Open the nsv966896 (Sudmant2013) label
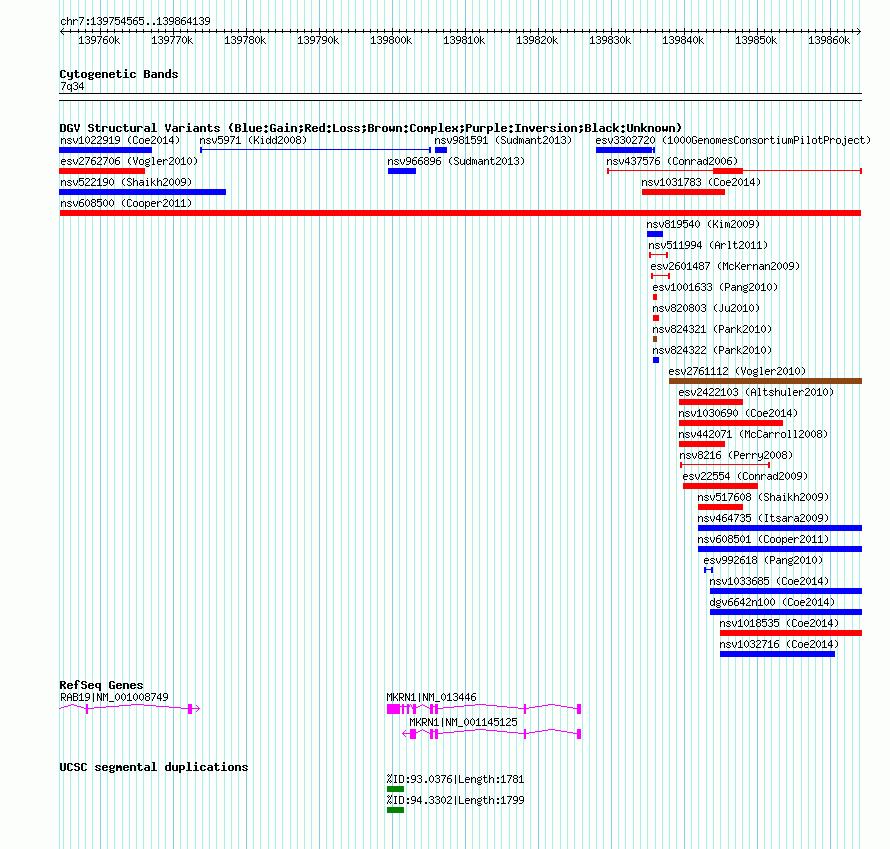The height and width of the screenshot is (849, 890). click(x=456, y=161)
